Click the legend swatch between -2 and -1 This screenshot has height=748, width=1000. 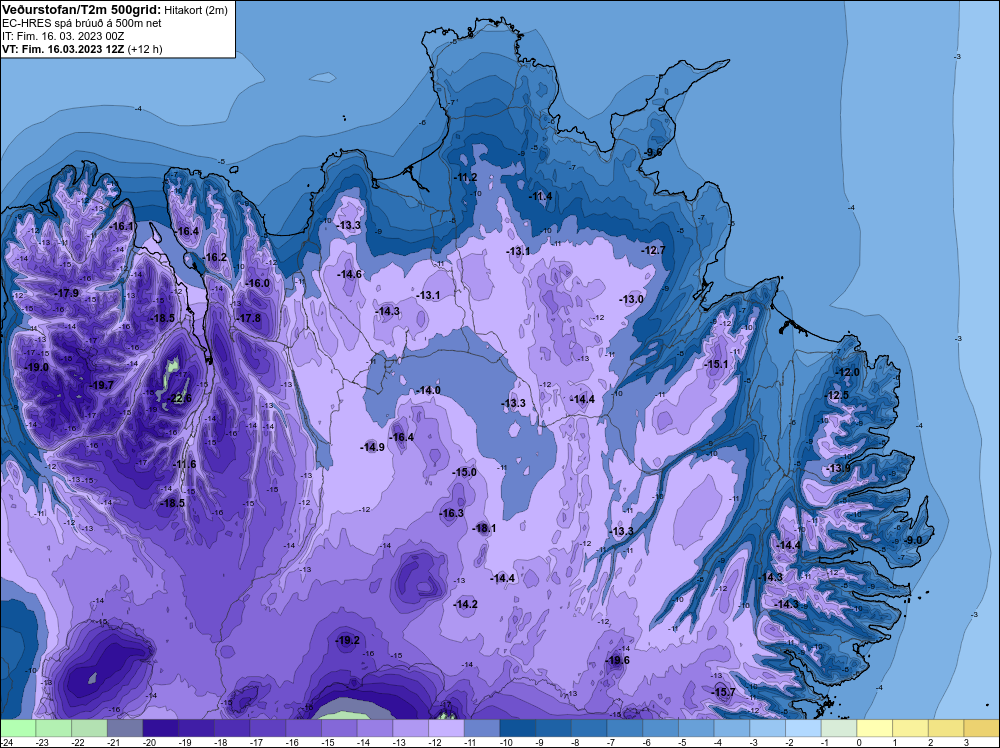804,728
